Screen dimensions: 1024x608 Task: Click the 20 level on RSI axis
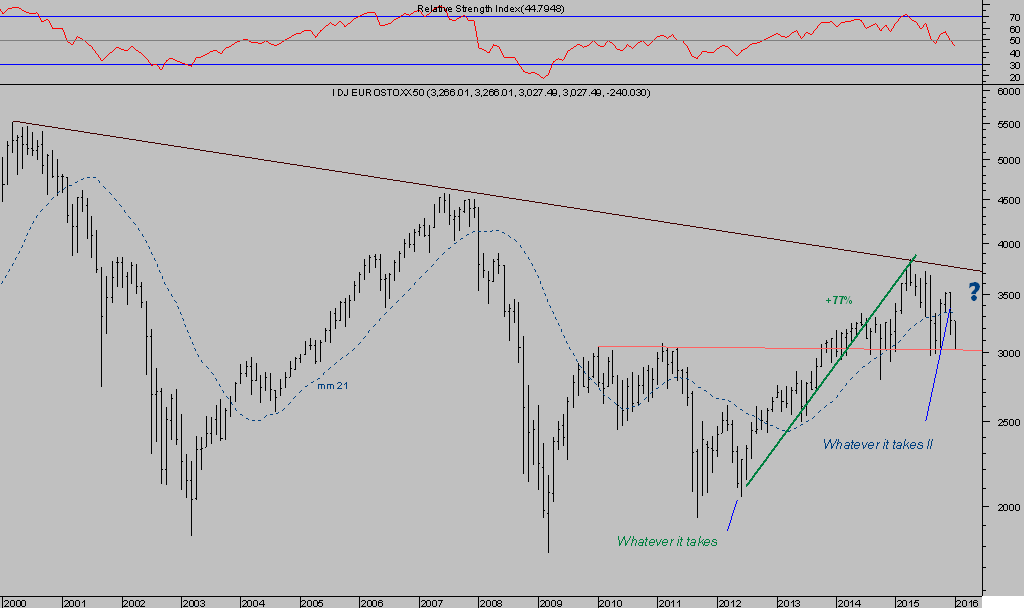[x=1014, y=77]
